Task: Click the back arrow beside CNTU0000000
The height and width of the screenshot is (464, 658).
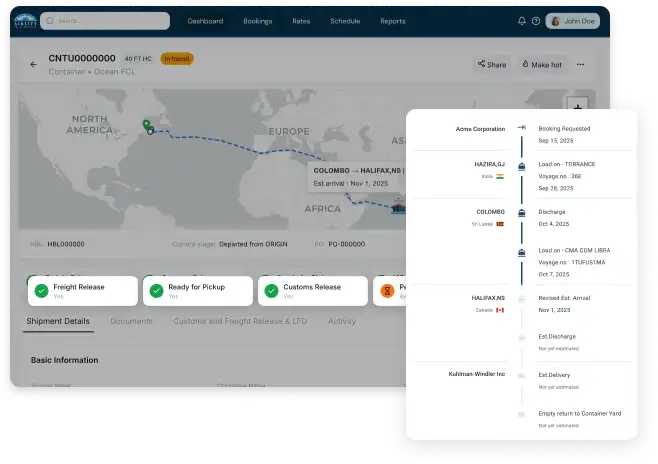Action: (x=34, y=64)
